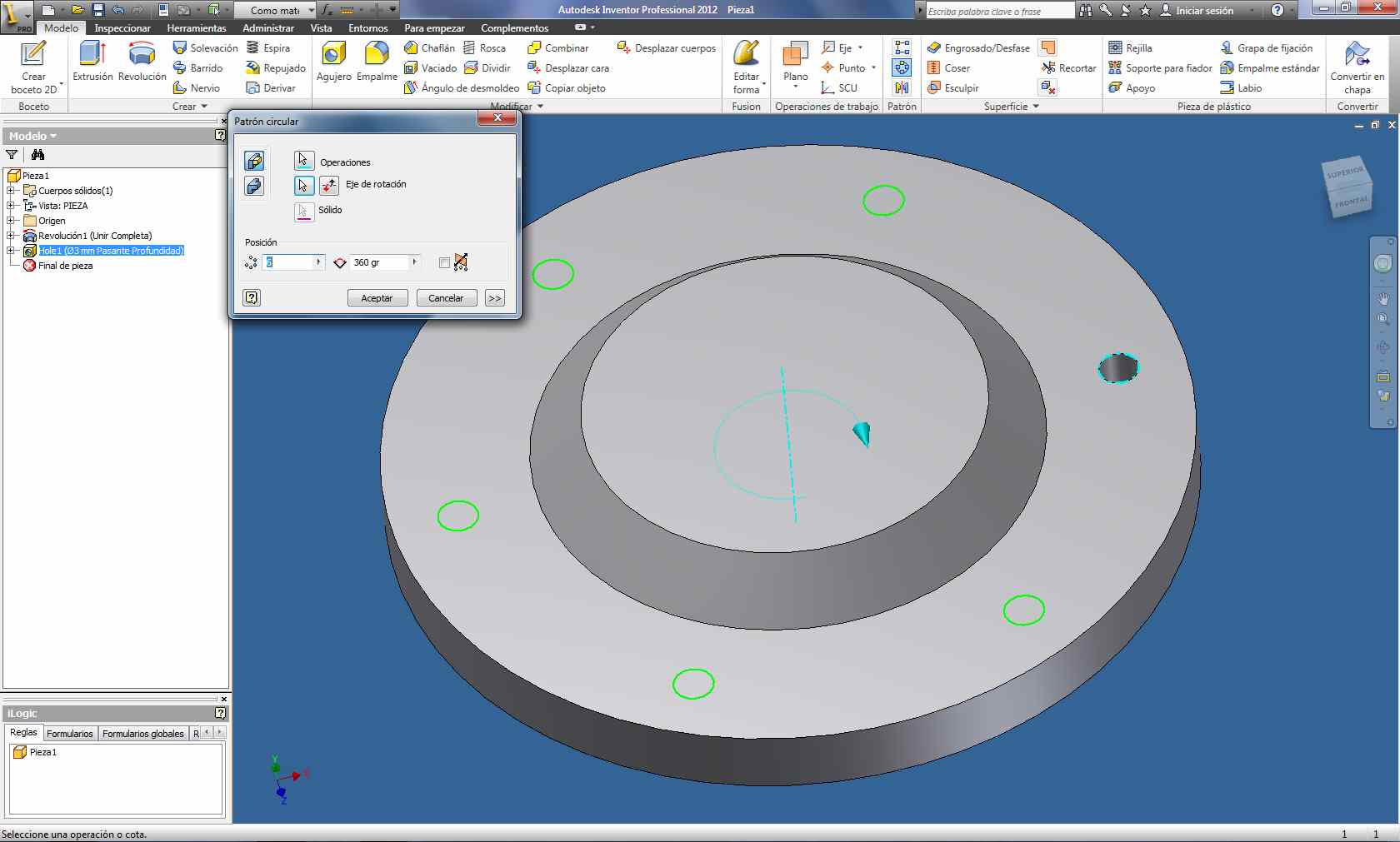This screenshot has height=842, width=1400.
Task: Click the rectangular pattern icon
Action: (x=902, y=47)
